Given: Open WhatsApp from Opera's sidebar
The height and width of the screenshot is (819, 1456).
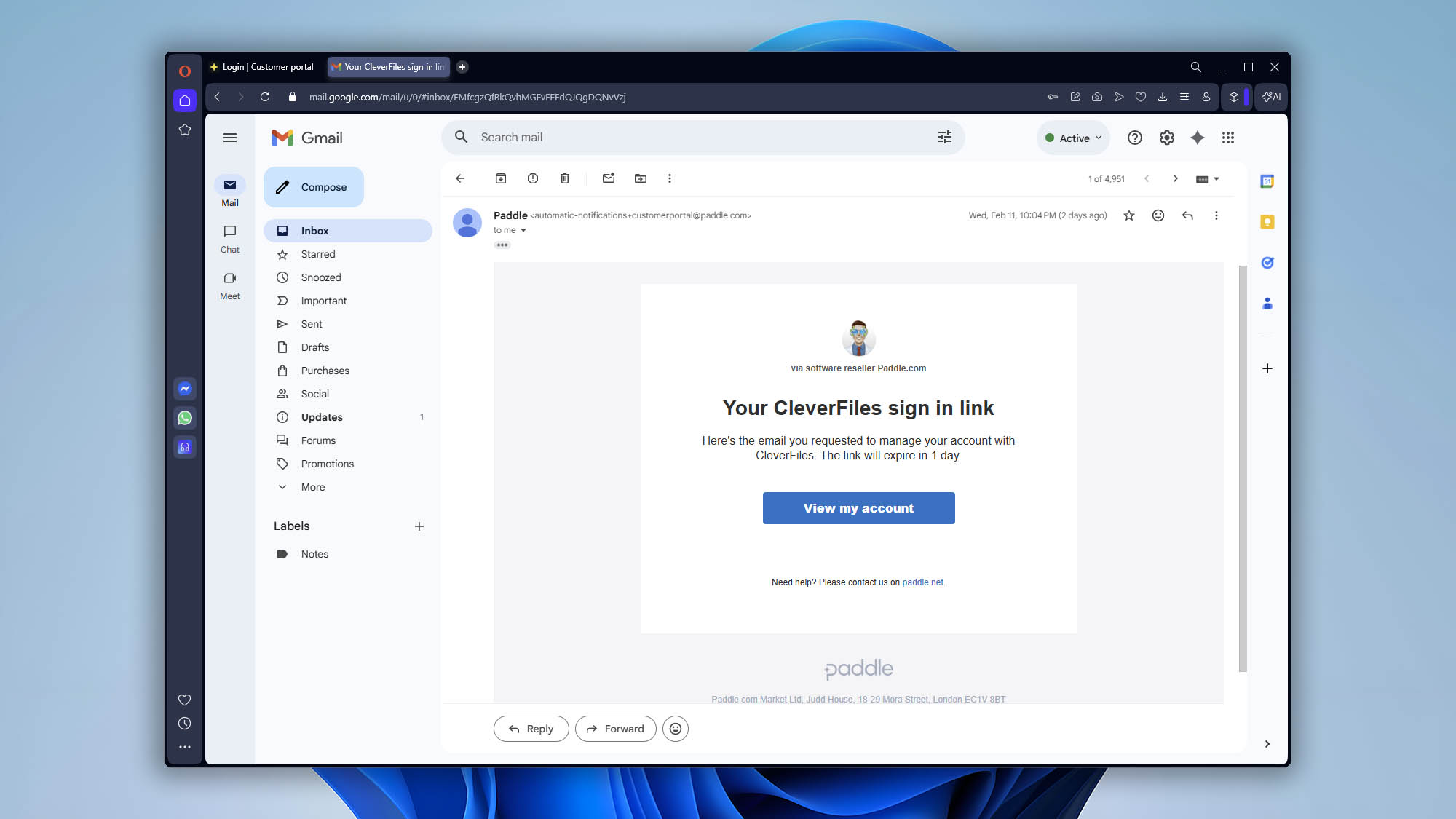Looking at the screenshot, I should (185, 418).
